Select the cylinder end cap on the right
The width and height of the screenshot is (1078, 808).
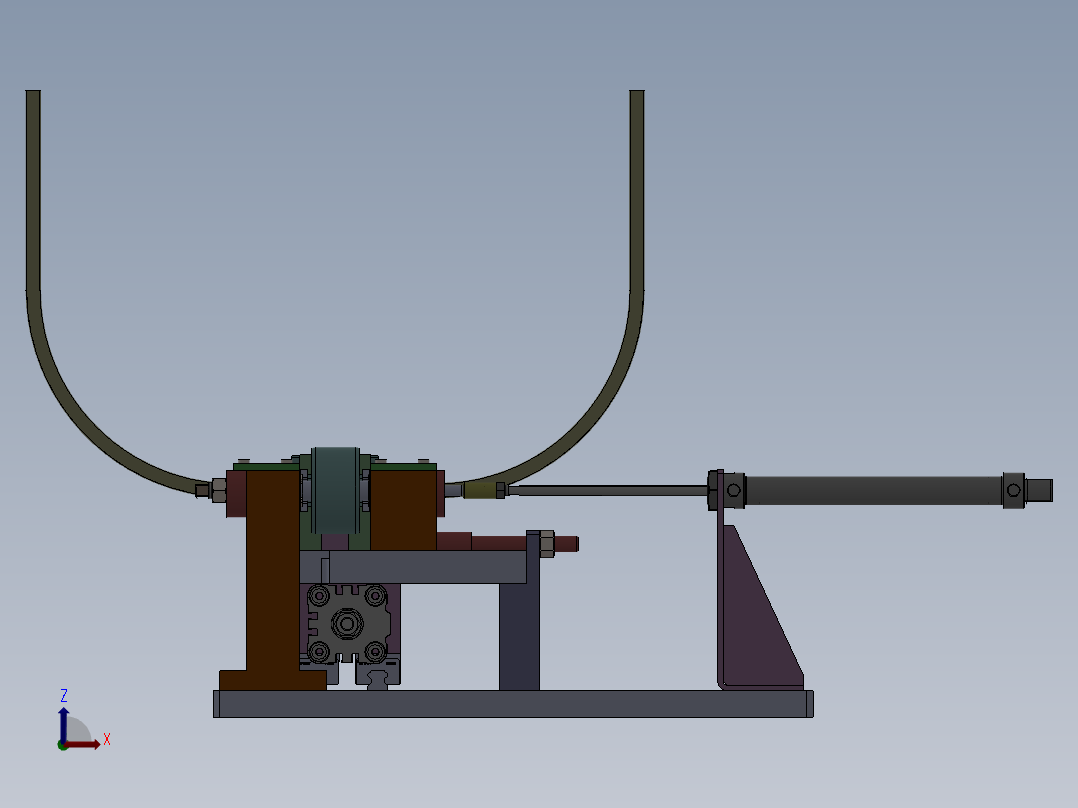1013,490
